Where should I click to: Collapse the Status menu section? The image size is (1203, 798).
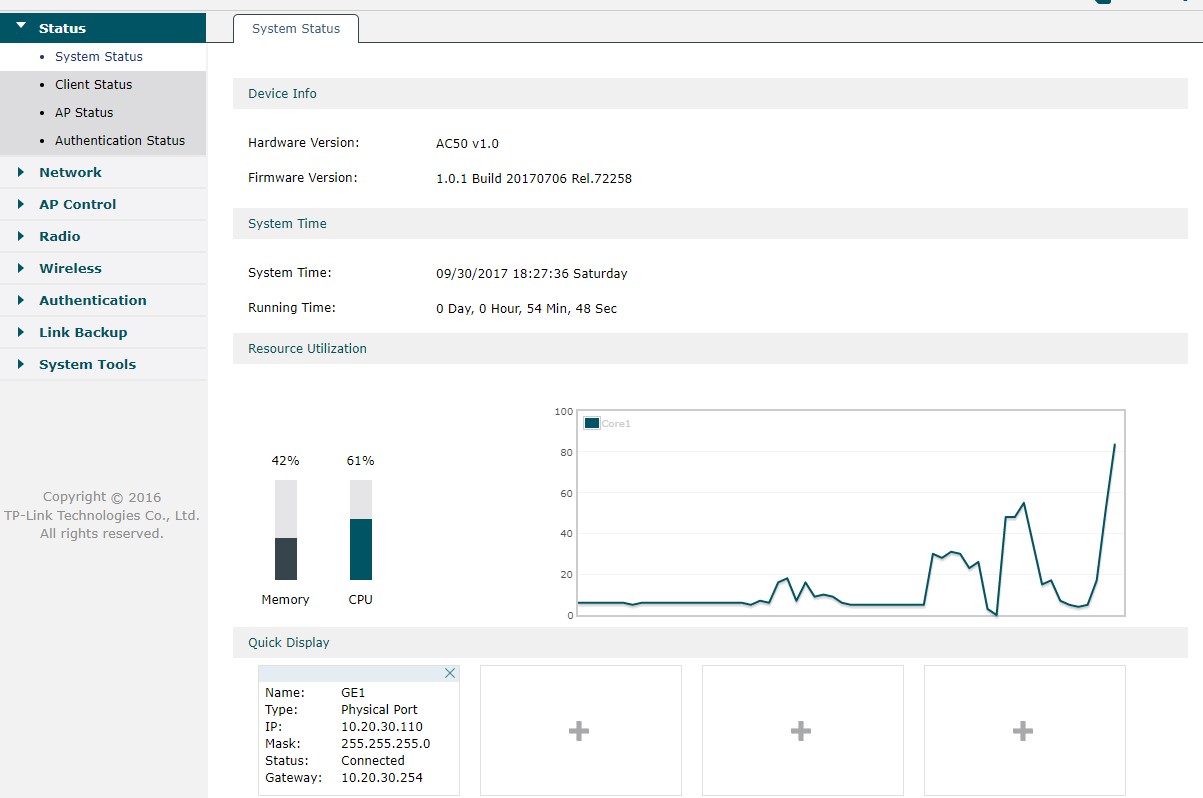(62, 28)
